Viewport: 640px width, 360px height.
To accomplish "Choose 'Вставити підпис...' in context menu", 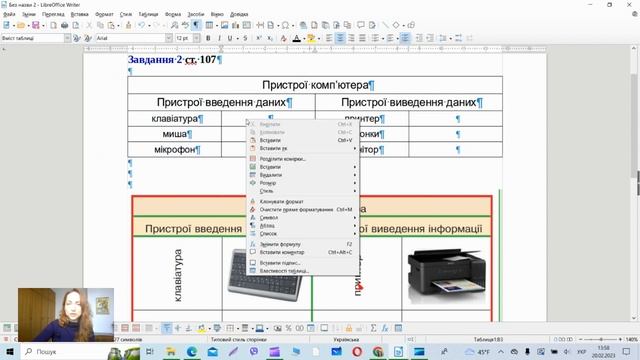I will pos(303,263).
